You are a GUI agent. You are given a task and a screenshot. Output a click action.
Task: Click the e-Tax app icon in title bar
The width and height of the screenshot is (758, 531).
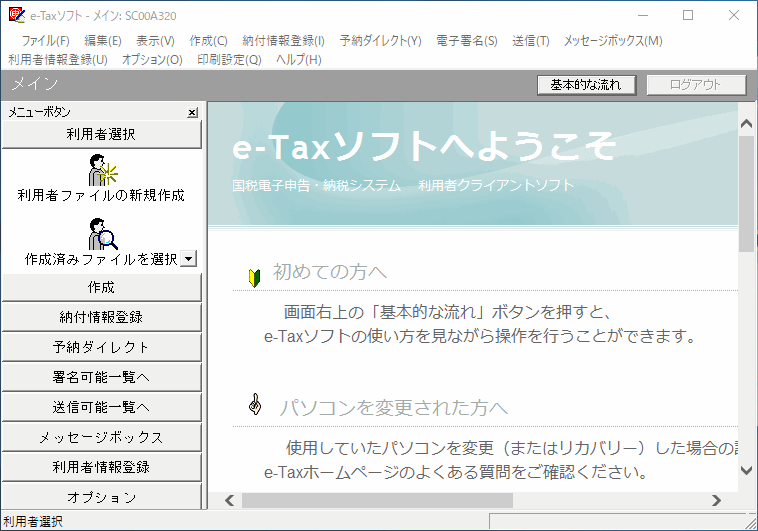16,15
